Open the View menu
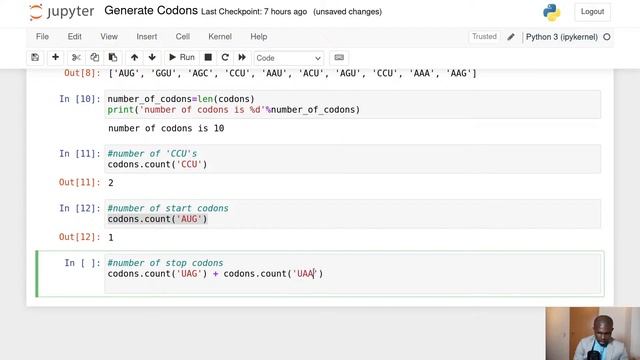The image size is (640, 360). coord(109,37)
